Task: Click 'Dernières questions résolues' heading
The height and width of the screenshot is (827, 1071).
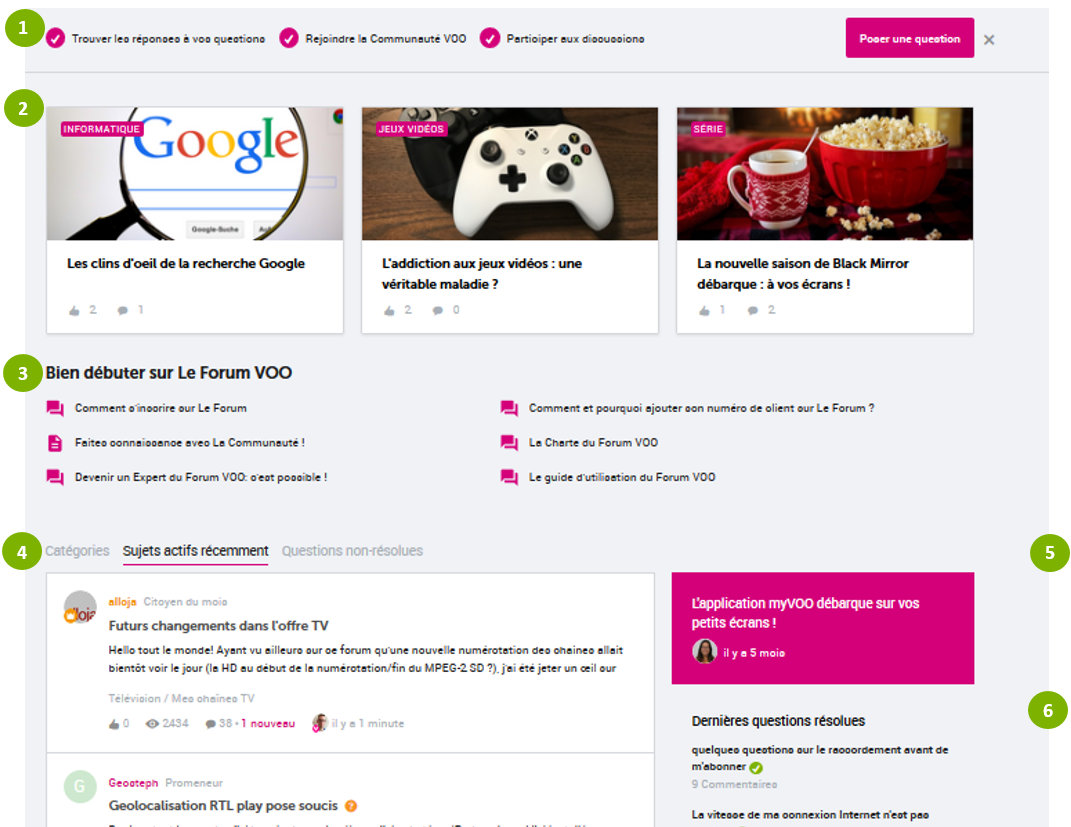Action: coord(778,721)
